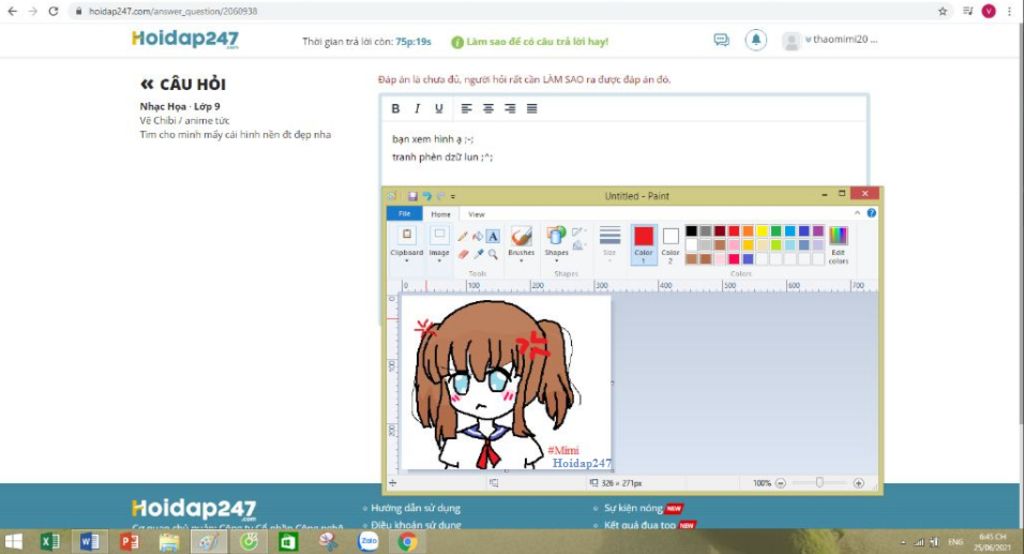Screen dimensions: 1024x554
Task: Toggle italic formatting in answer editor
Action: 417,108
